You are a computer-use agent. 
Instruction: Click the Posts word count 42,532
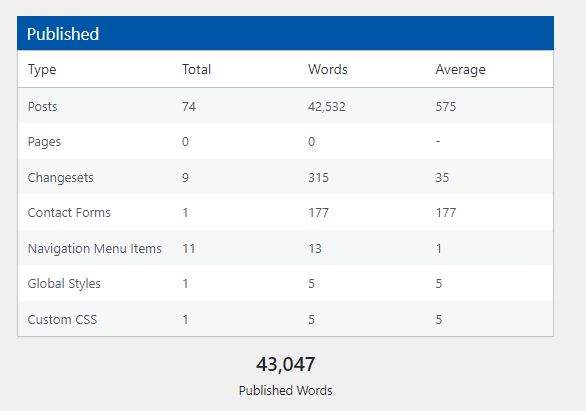pos(327,107)
